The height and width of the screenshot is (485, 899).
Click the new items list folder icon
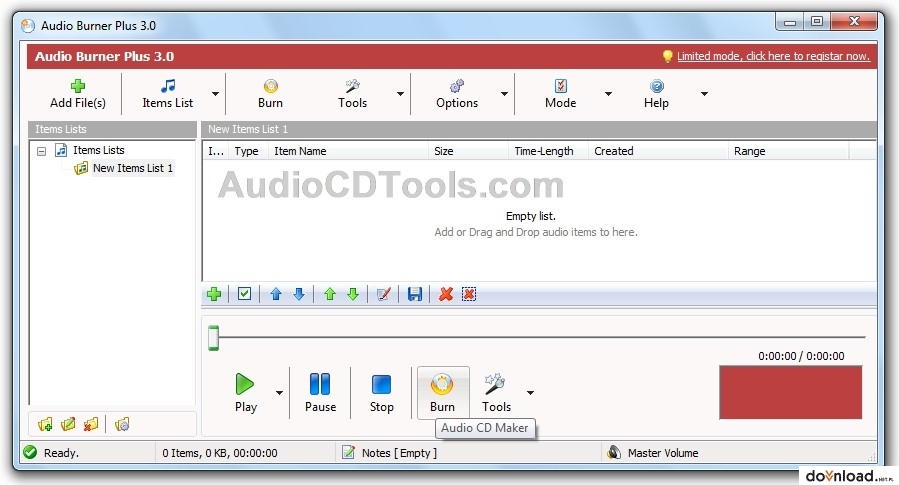click(45, 424)
